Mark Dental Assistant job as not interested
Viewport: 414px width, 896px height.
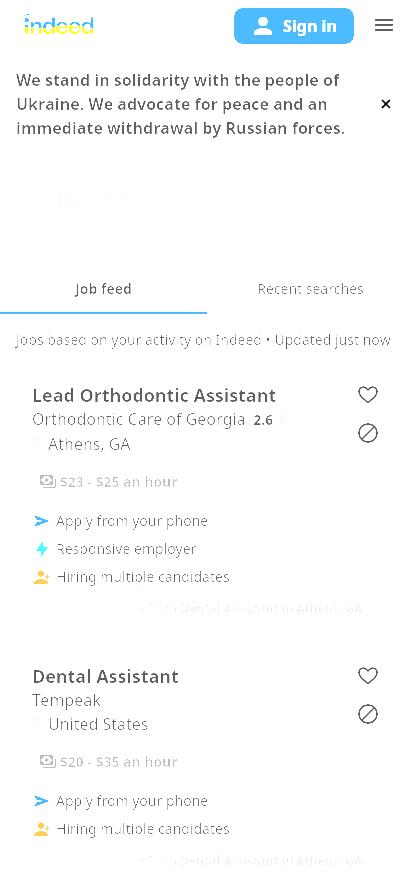point(368,714)
